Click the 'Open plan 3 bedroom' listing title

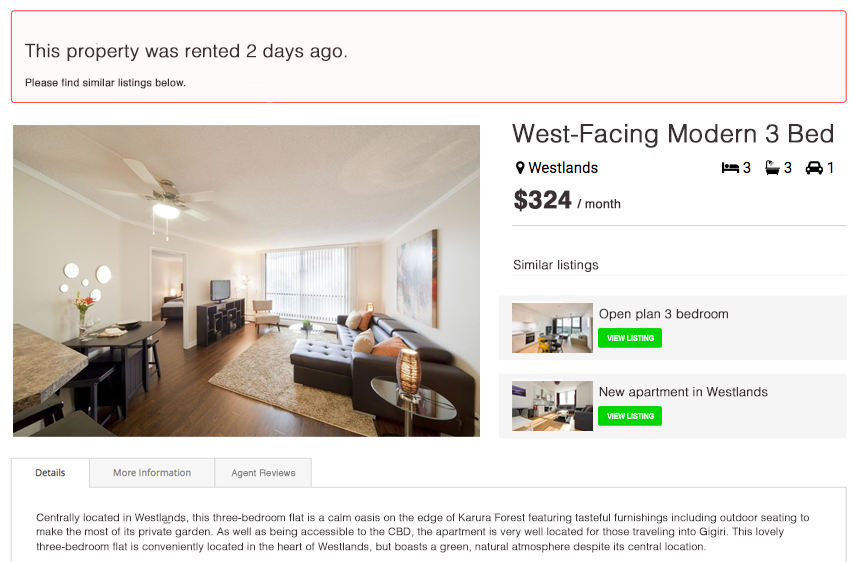663,314
